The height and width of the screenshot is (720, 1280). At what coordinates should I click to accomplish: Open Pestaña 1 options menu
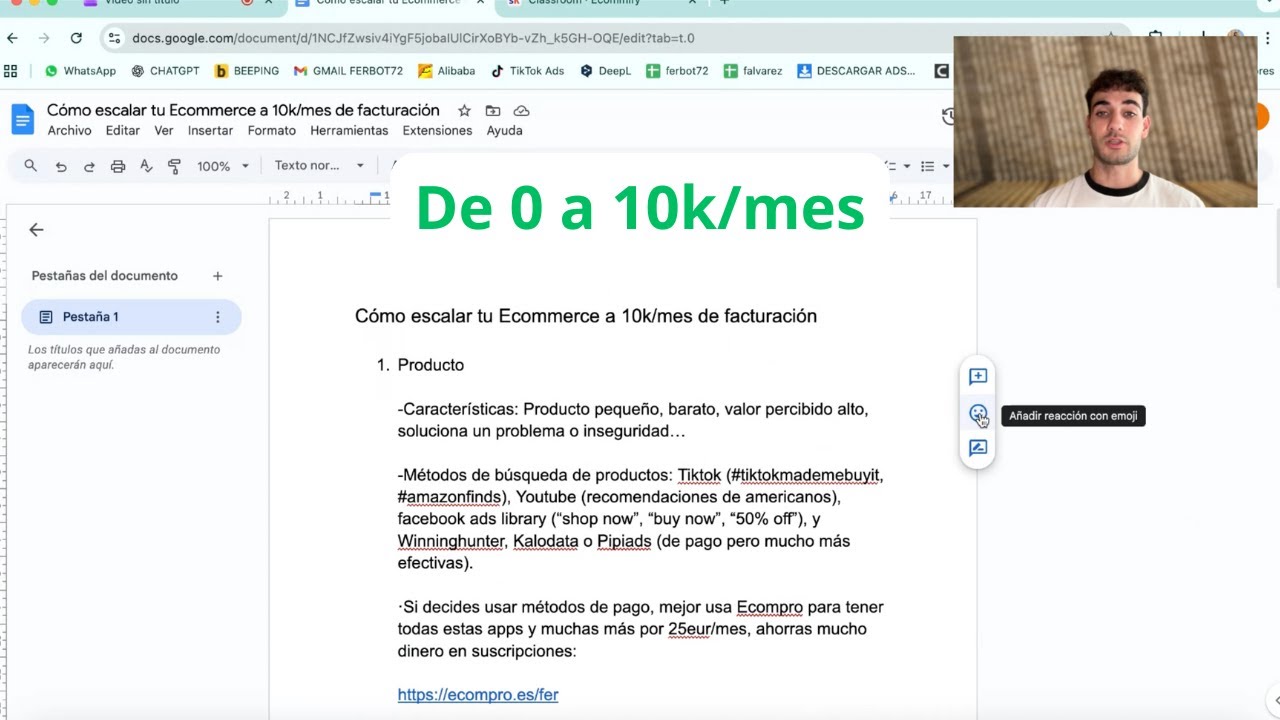(x=217, y=317)
